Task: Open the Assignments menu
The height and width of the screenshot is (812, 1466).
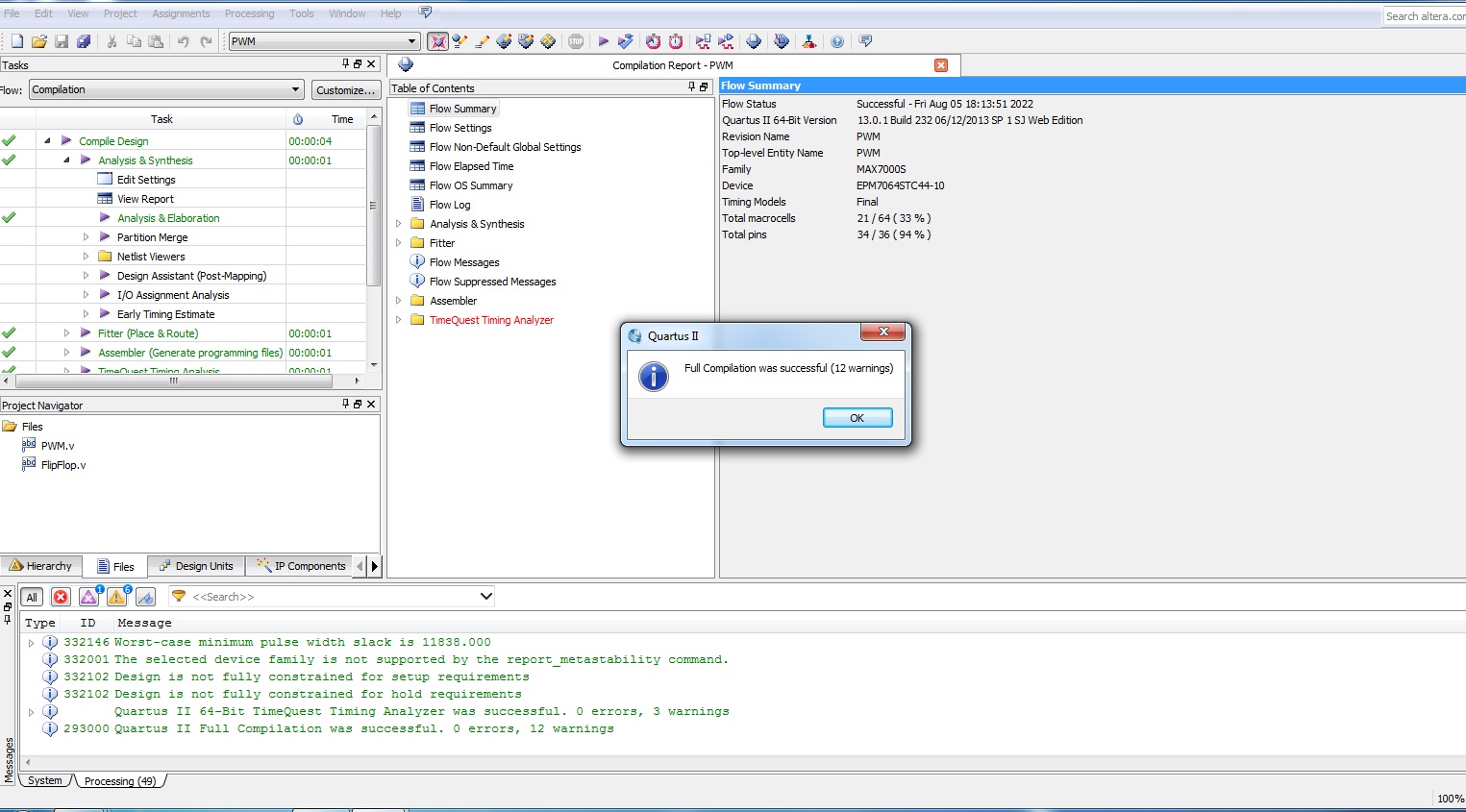Action: point(181,13)
